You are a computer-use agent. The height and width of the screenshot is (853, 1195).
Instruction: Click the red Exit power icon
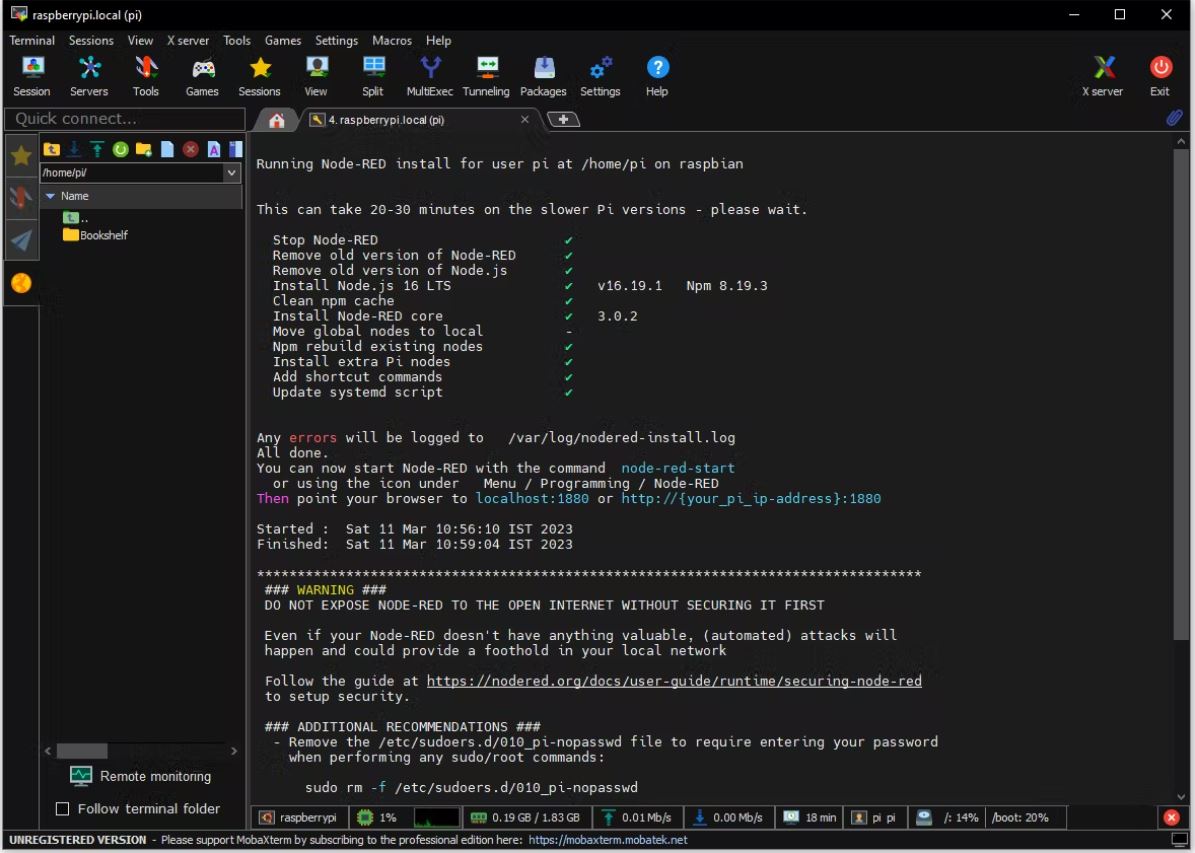[1160, 76]
